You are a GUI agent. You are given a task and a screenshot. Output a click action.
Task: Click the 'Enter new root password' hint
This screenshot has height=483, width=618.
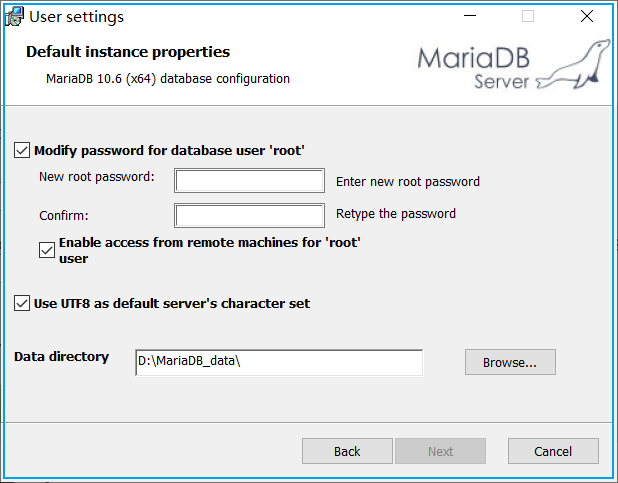[x=408, y=182]
